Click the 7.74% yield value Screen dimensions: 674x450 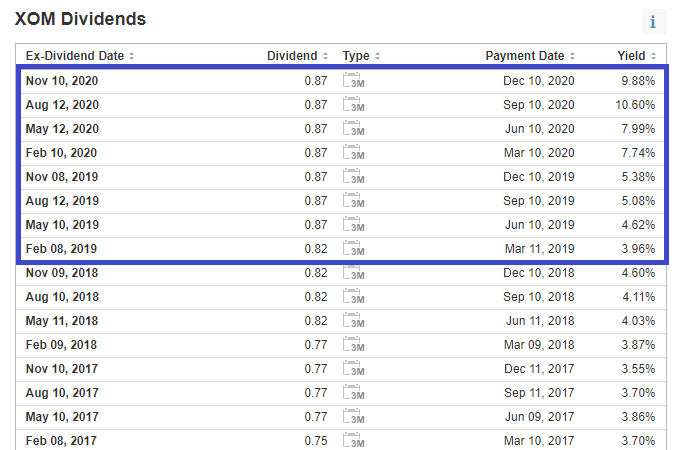[638, 153]
